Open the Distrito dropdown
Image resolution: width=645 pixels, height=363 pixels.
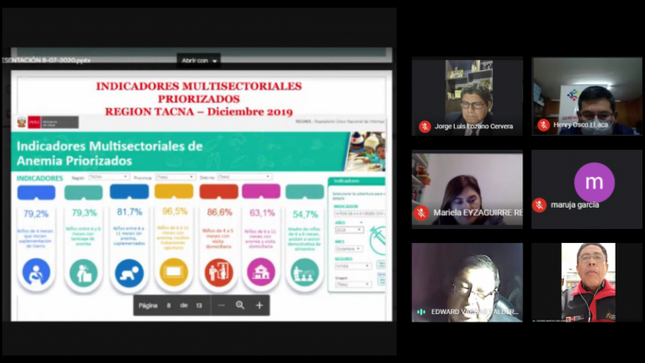click(244, 177)
